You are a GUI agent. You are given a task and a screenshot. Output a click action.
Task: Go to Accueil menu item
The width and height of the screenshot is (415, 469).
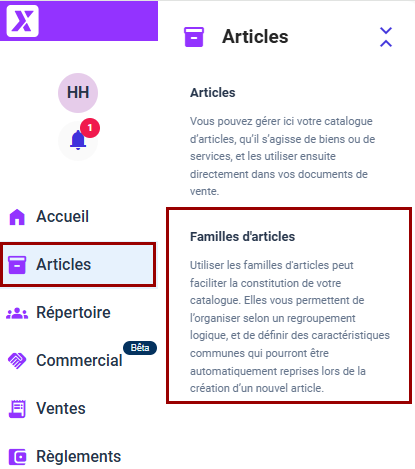tap(63, 217)
